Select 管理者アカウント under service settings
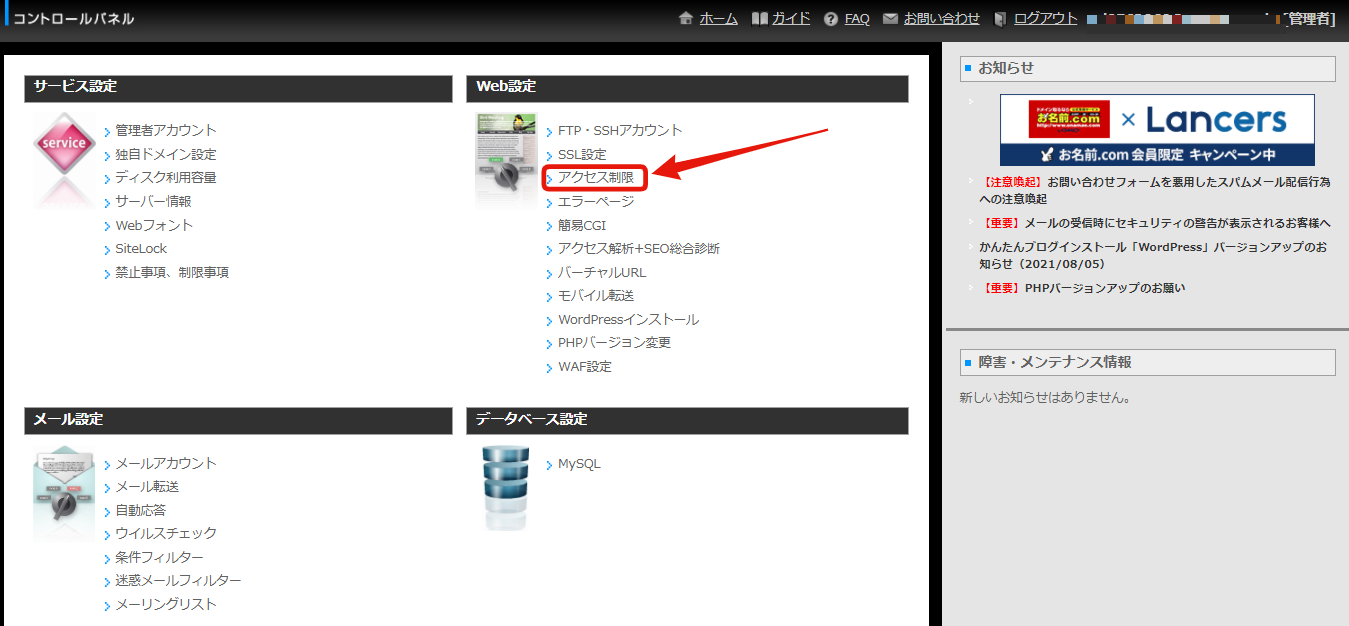Screen dimensions: 1349x626 166,131
